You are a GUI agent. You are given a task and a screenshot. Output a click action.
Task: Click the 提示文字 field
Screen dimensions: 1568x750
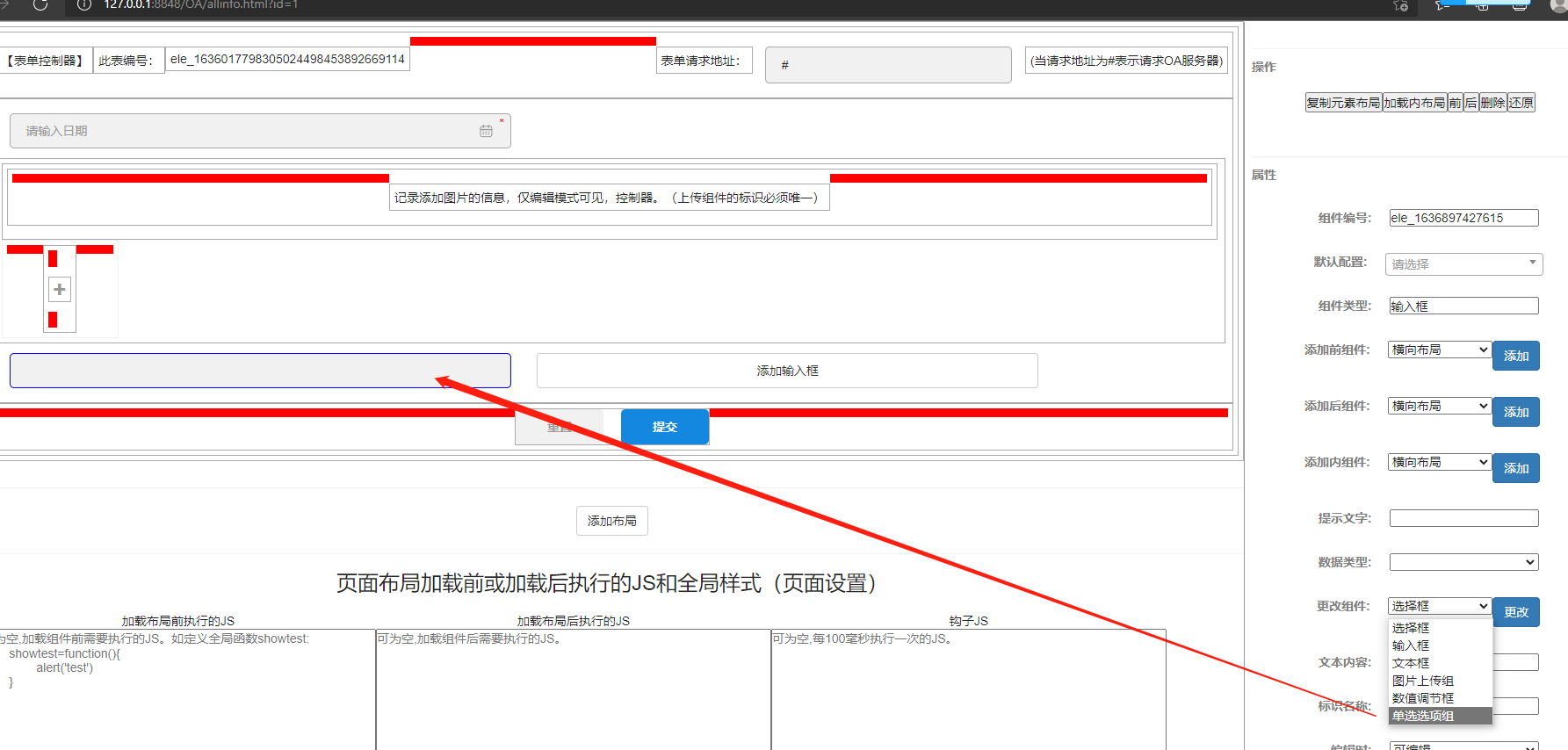tap(1464, 518)
